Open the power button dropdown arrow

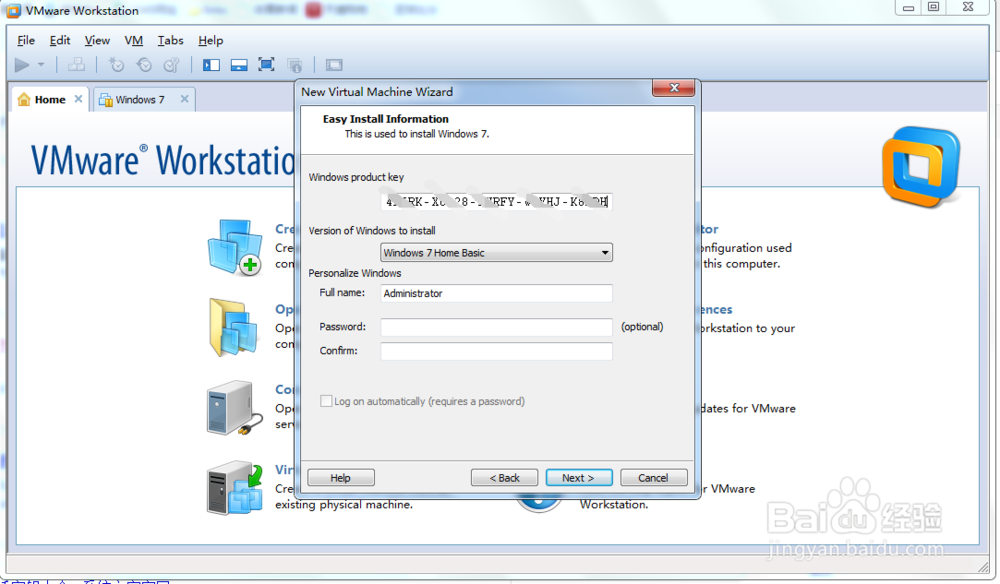pyautogui.click(x=40, y=64)
